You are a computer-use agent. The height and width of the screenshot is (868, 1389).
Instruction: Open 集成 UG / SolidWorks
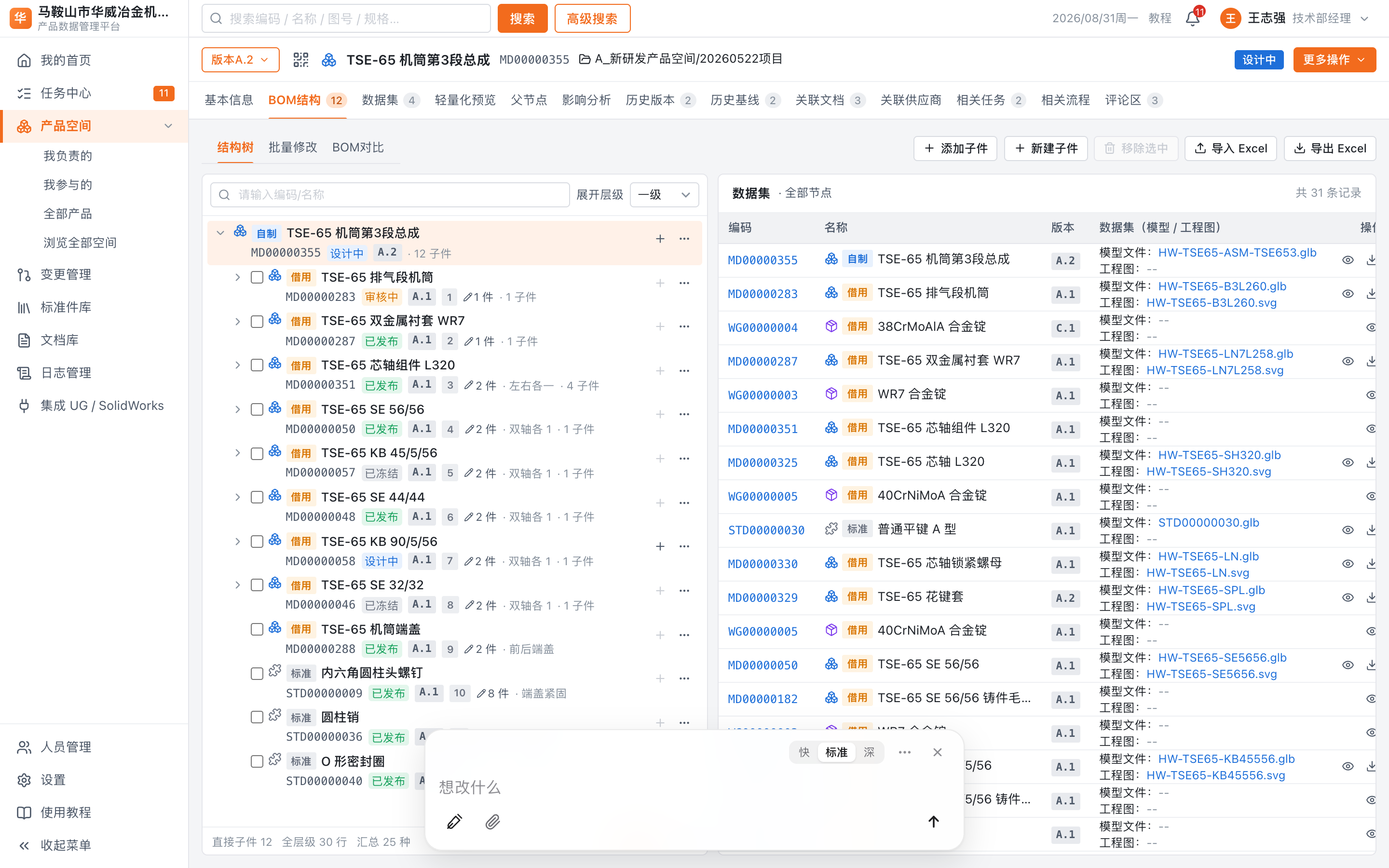[94, 405]
